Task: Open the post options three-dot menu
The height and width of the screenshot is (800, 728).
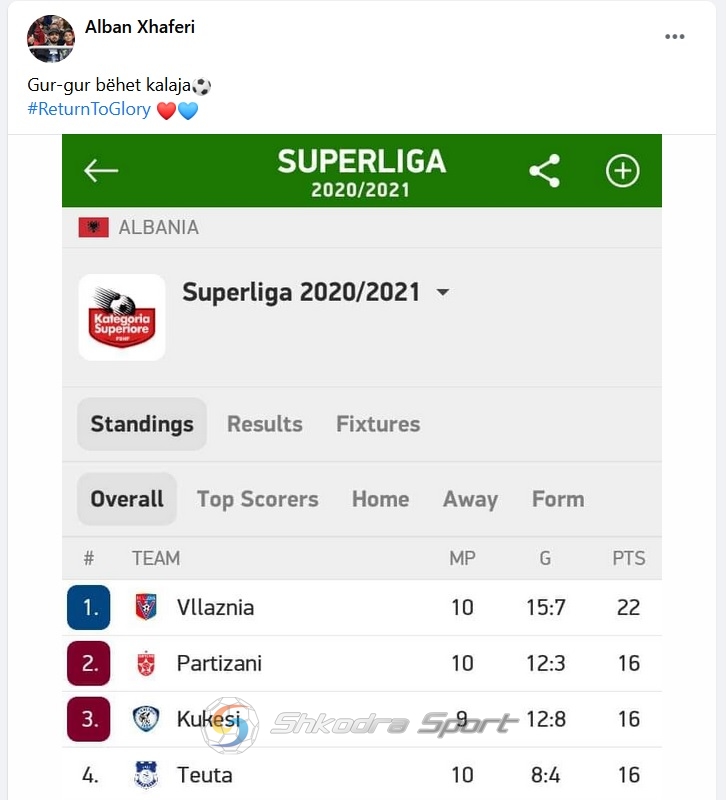Action: click(x=674, y=37)
